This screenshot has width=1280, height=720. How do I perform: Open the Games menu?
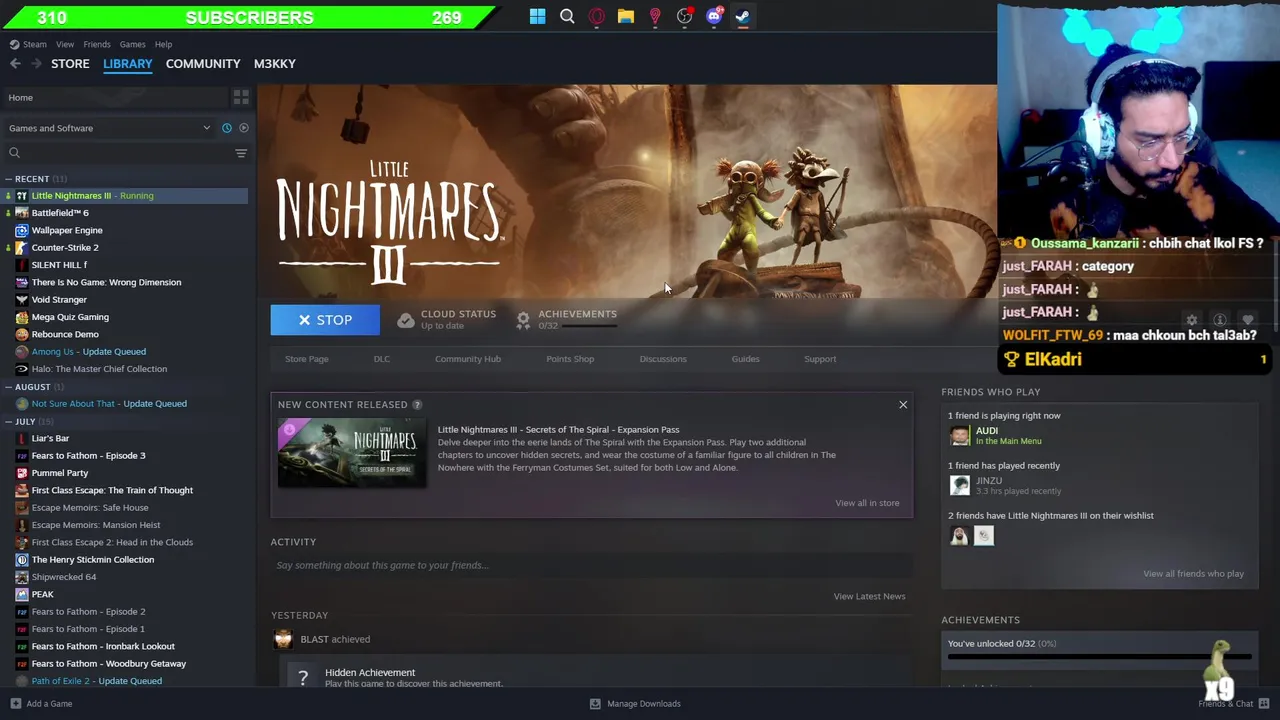pyautogui.click(x=133, y=44)
